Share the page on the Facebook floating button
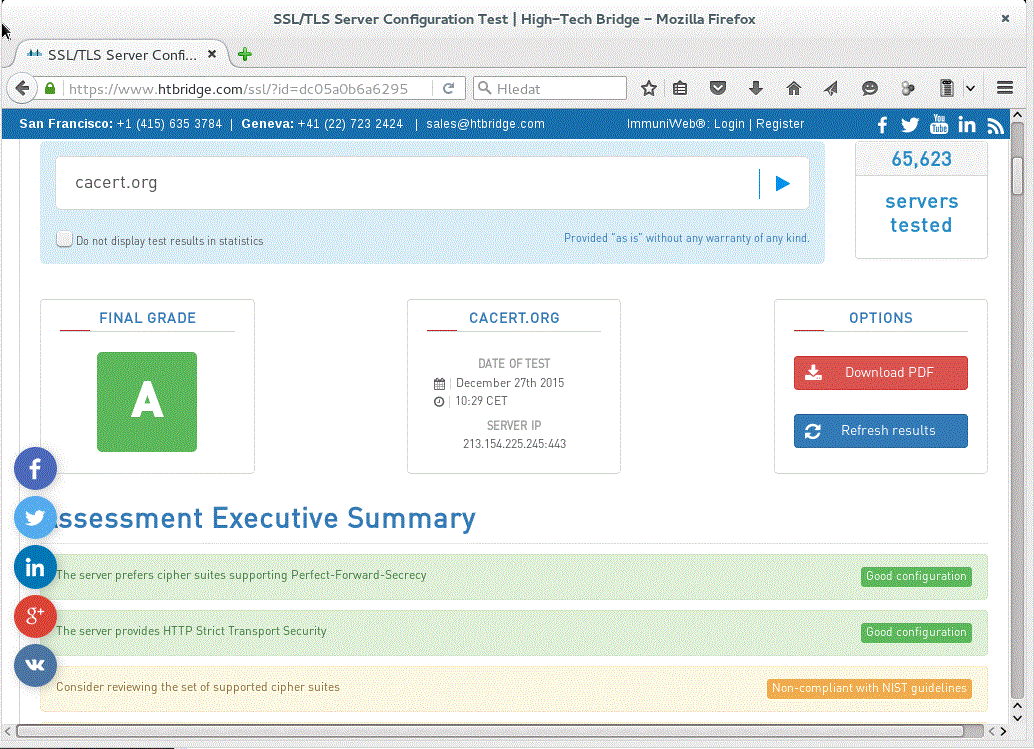This screenshot has height=749, width=1034. pyautogui.click(x=36, y=468)
